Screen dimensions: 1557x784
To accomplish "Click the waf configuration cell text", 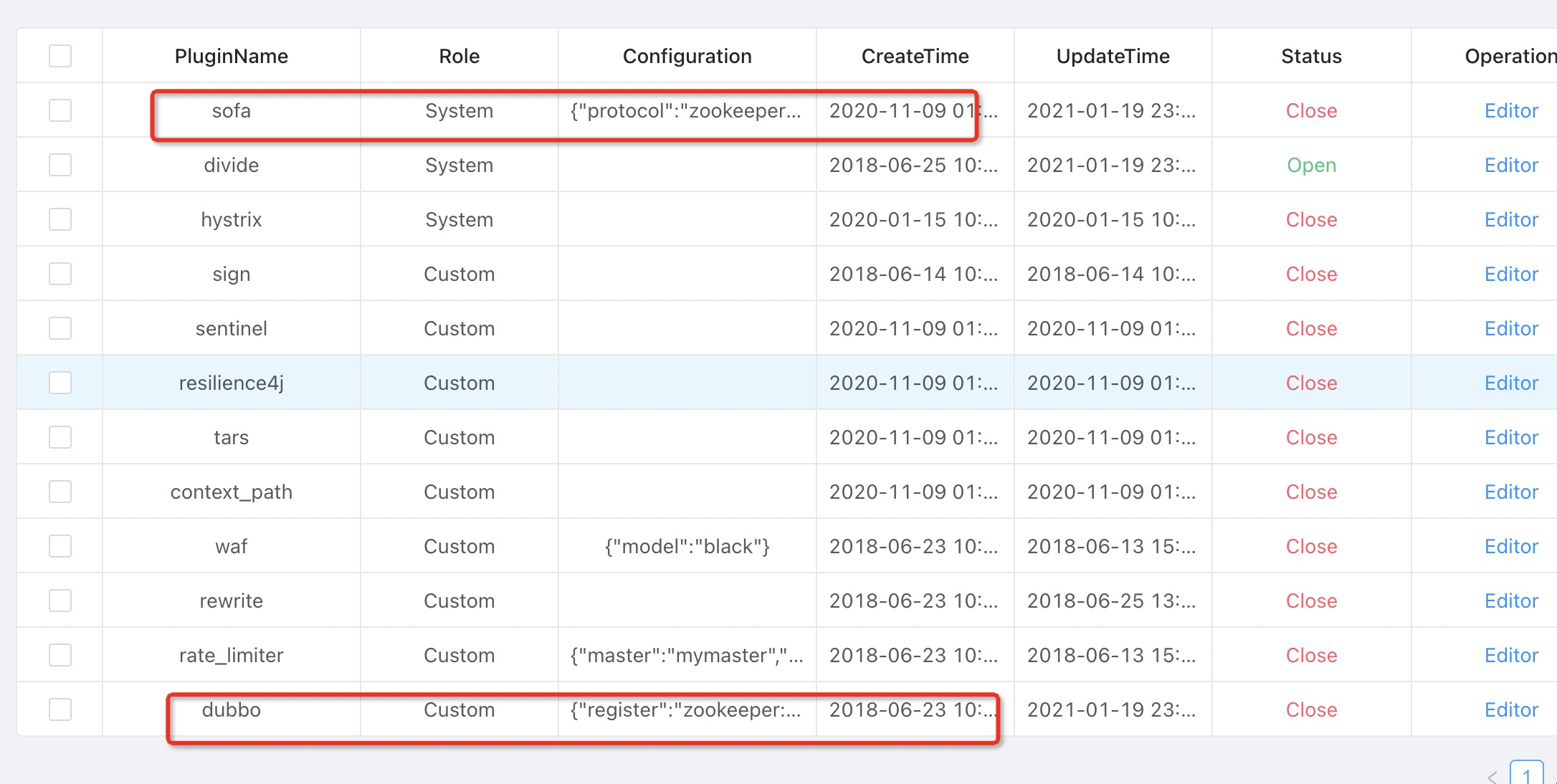I will click(687, 546).
